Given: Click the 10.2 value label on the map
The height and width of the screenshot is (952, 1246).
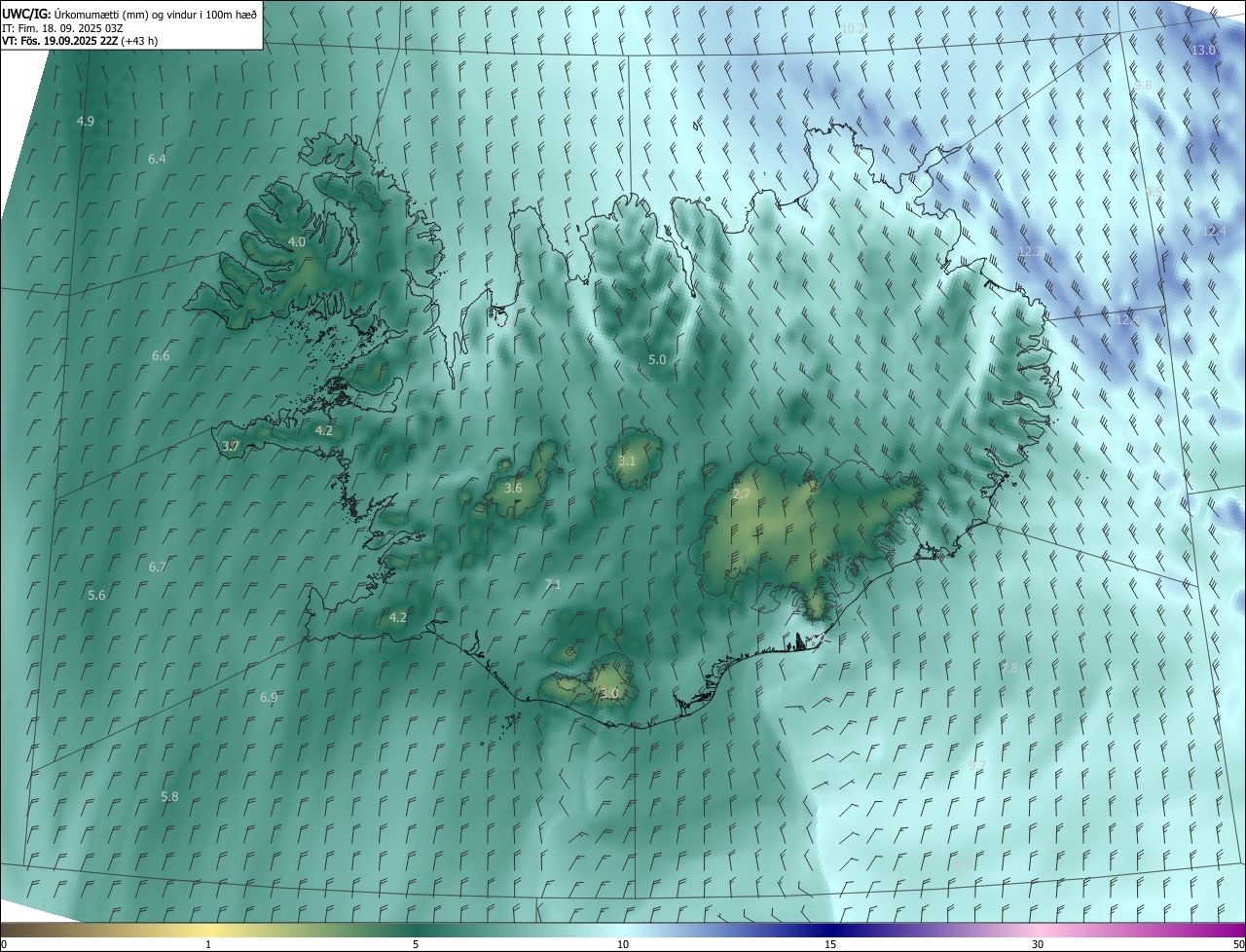Looking at the screenshot, I should 853,29.
